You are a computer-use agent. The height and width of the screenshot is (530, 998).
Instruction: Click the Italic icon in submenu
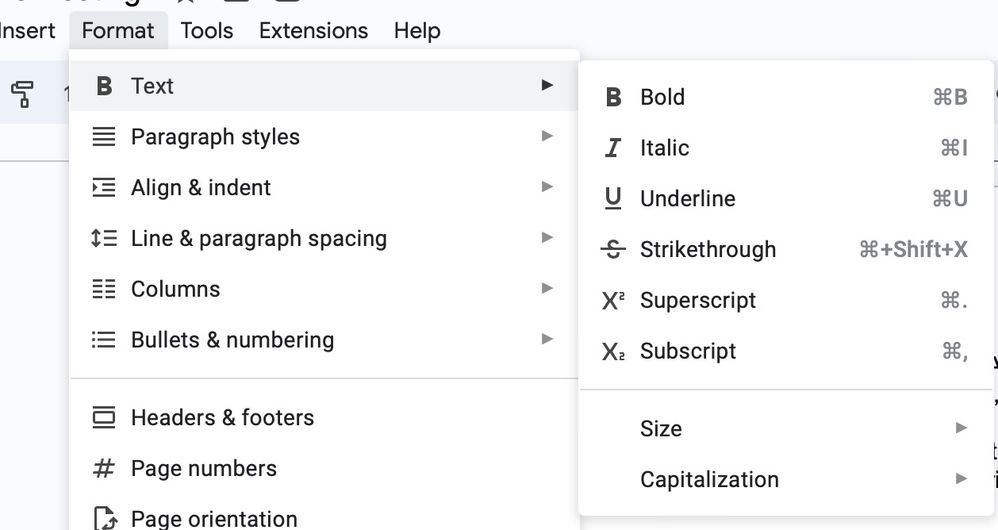coord(613,148)
